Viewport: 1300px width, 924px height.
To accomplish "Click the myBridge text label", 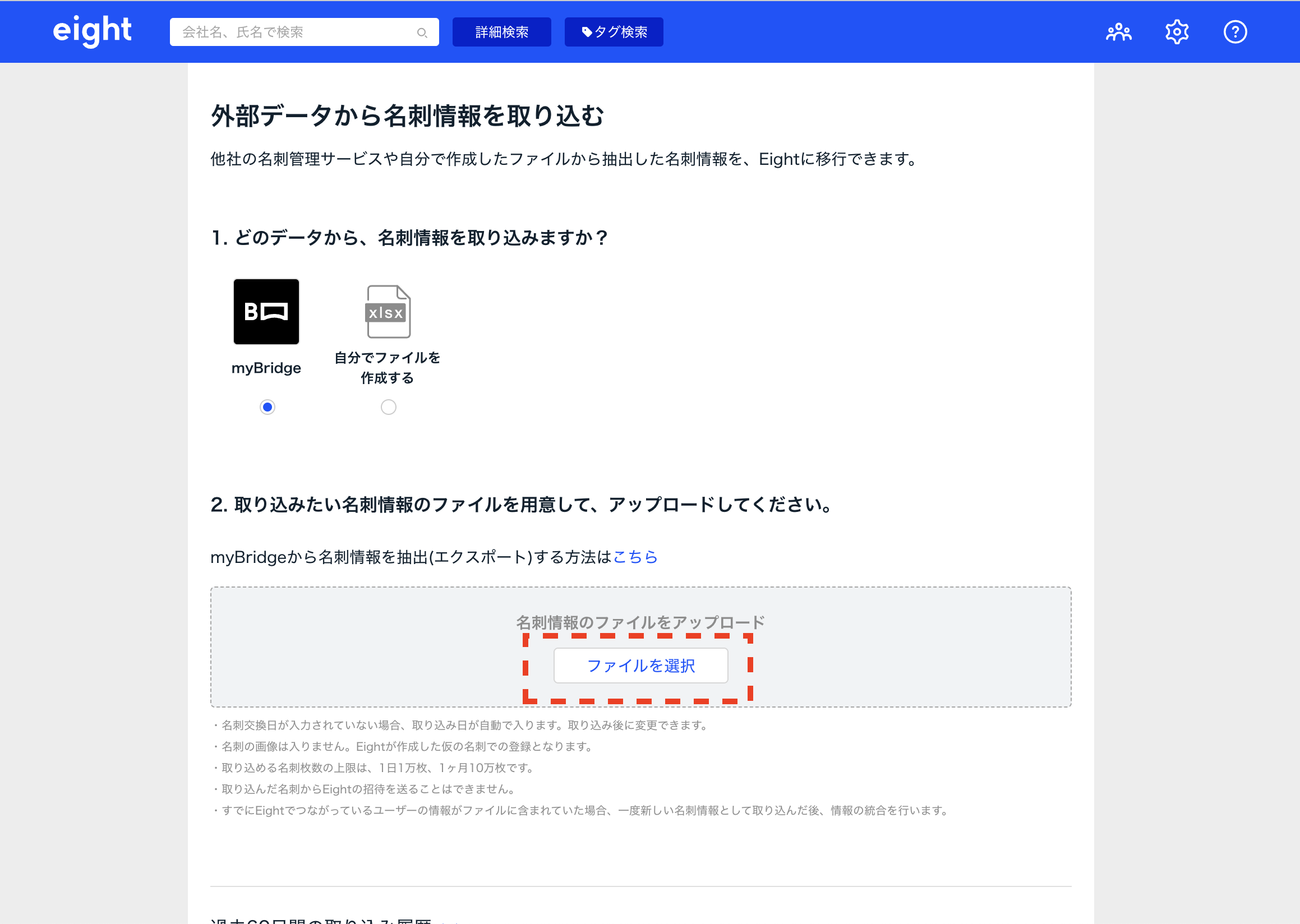I will (266, 368).
